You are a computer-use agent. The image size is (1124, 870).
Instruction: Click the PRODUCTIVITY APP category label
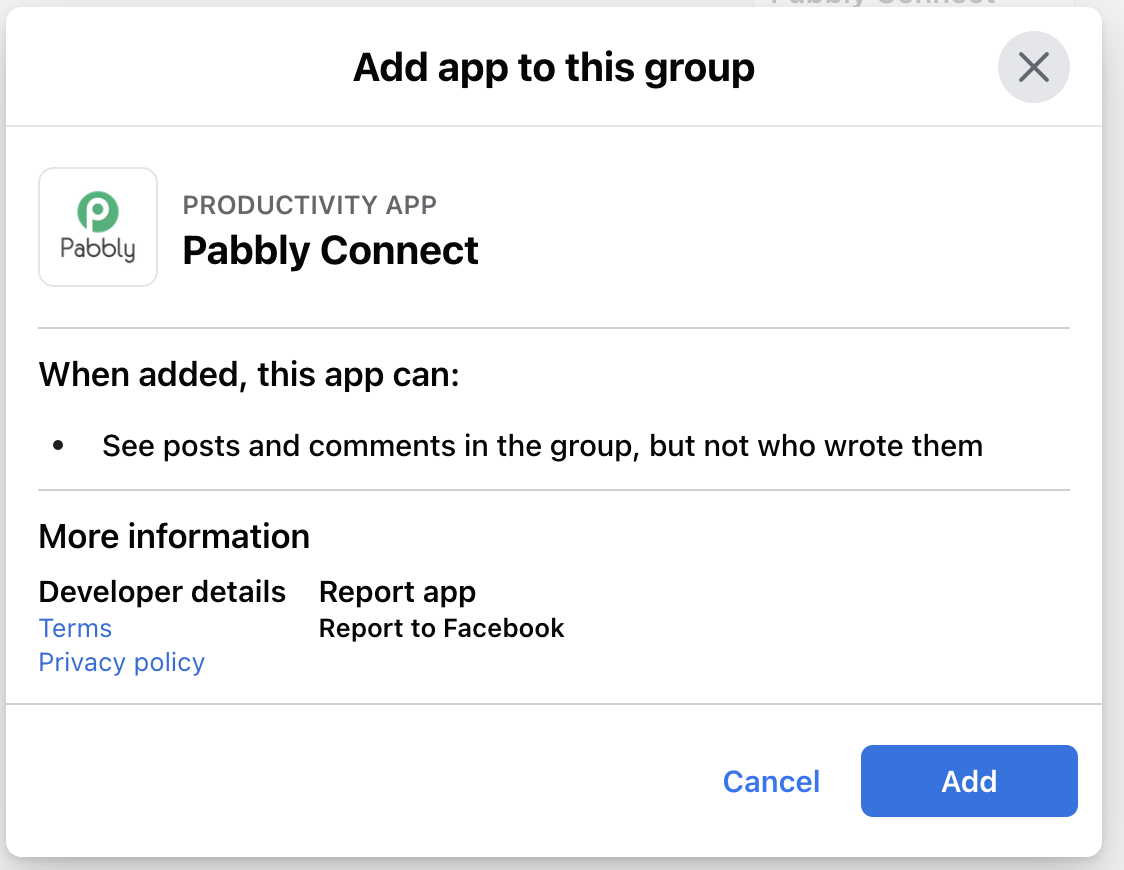(x=310, y=205)
